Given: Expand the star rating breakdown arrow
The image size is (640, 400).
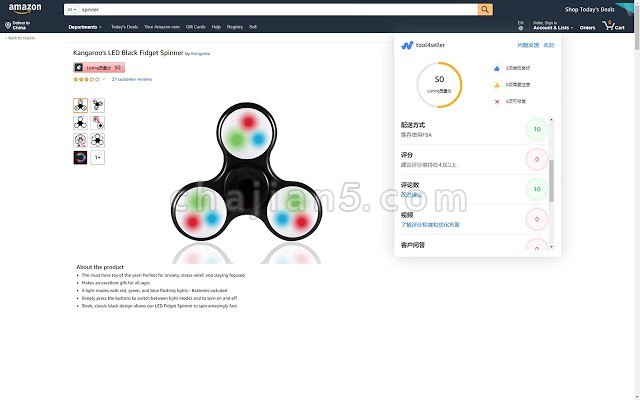Looking at the screenshot, I should click(x=104, y=79).
